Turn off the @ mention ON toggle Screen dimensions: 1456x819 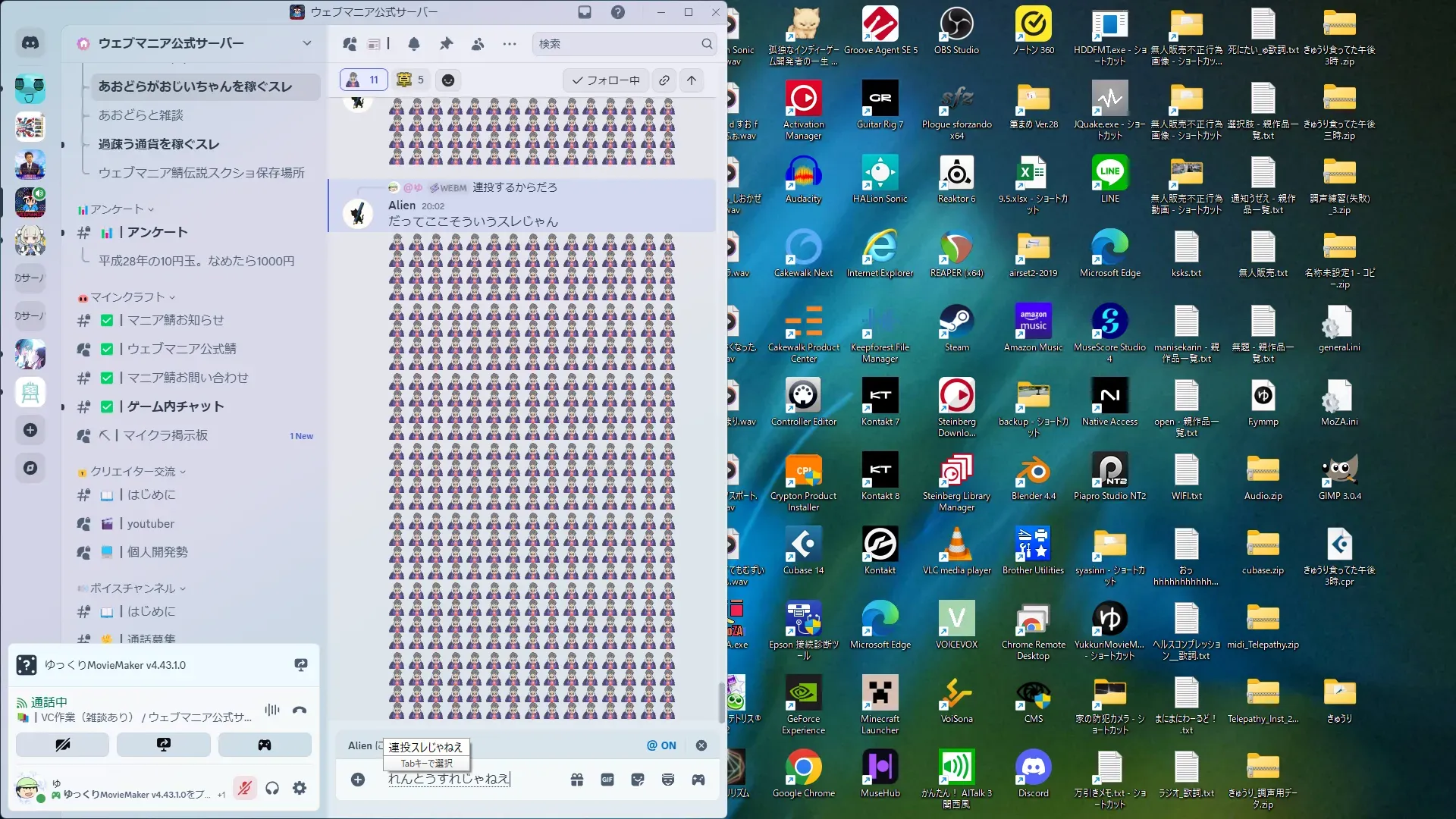[661, 745]
